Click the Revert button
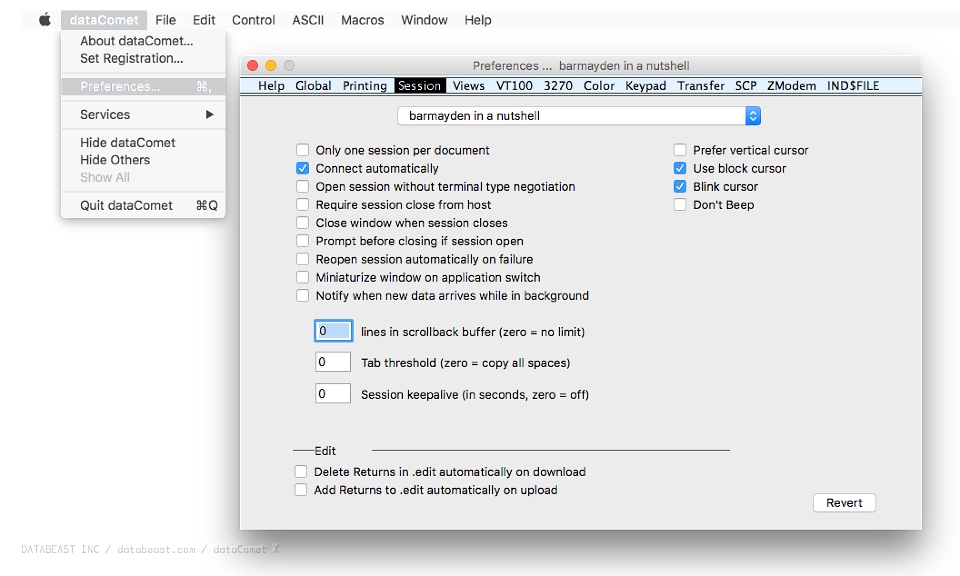Screen dimensions: 960x576 coord(844,503)
